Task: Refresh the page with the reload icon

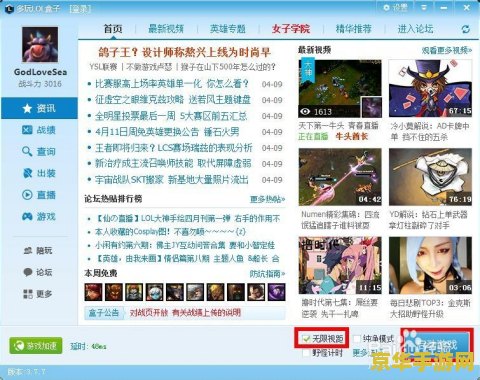Action: coord(466,29)
